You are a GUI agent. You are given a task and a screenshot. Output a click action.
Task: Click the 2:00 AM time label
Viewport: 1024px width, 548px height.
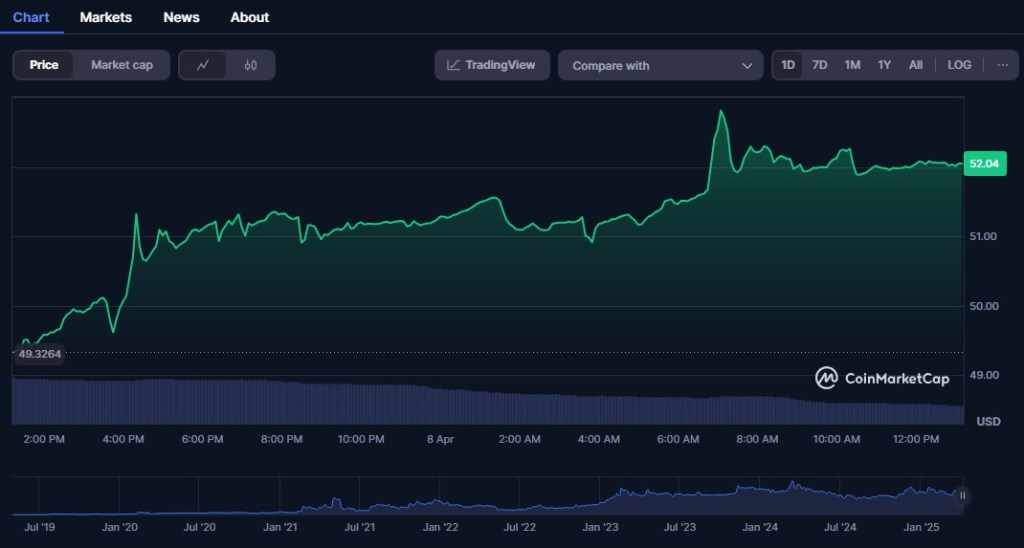(x=519, y=440)
